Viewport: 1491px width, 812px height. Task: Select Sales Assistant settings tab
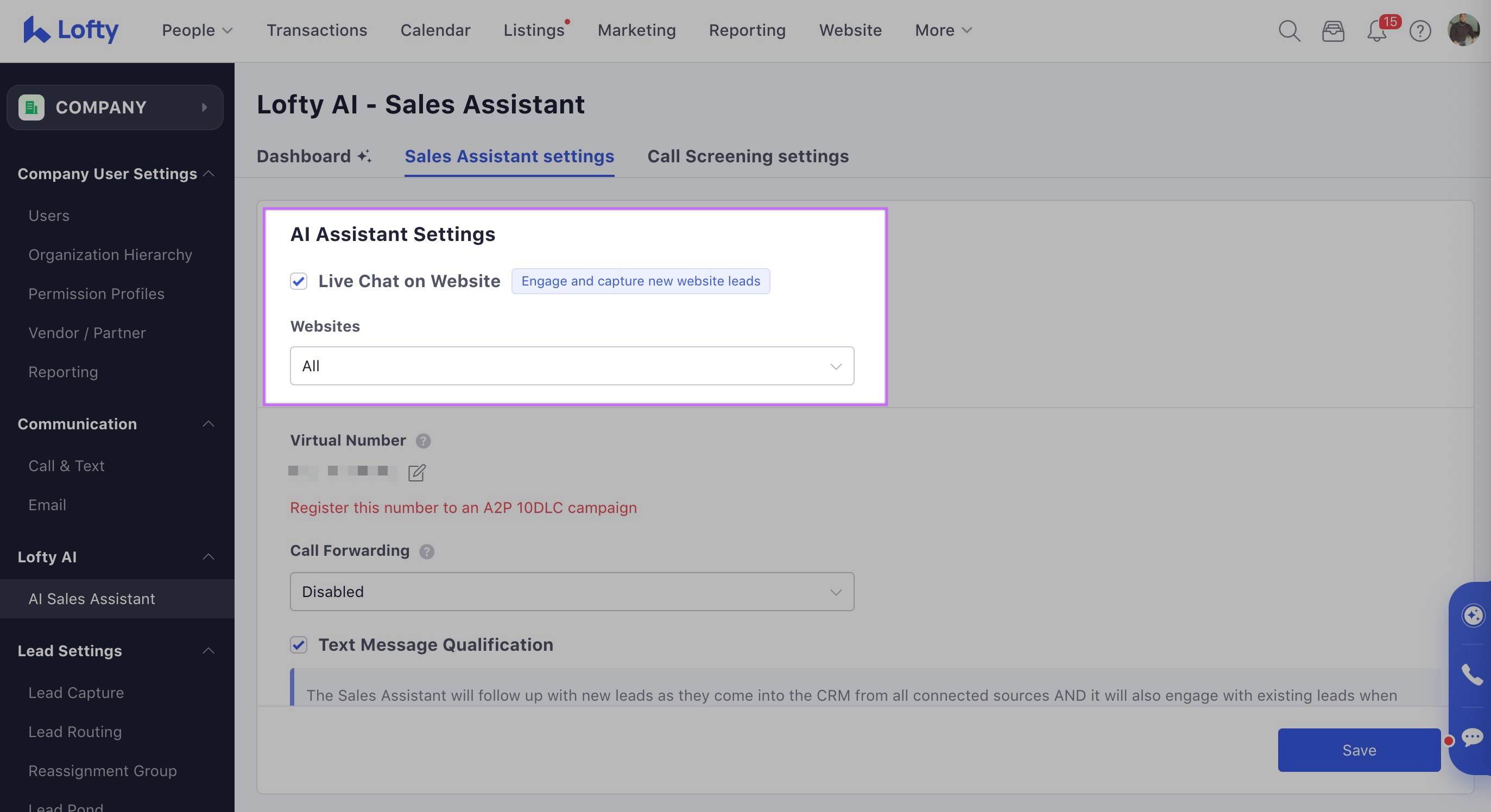point(509,156)
